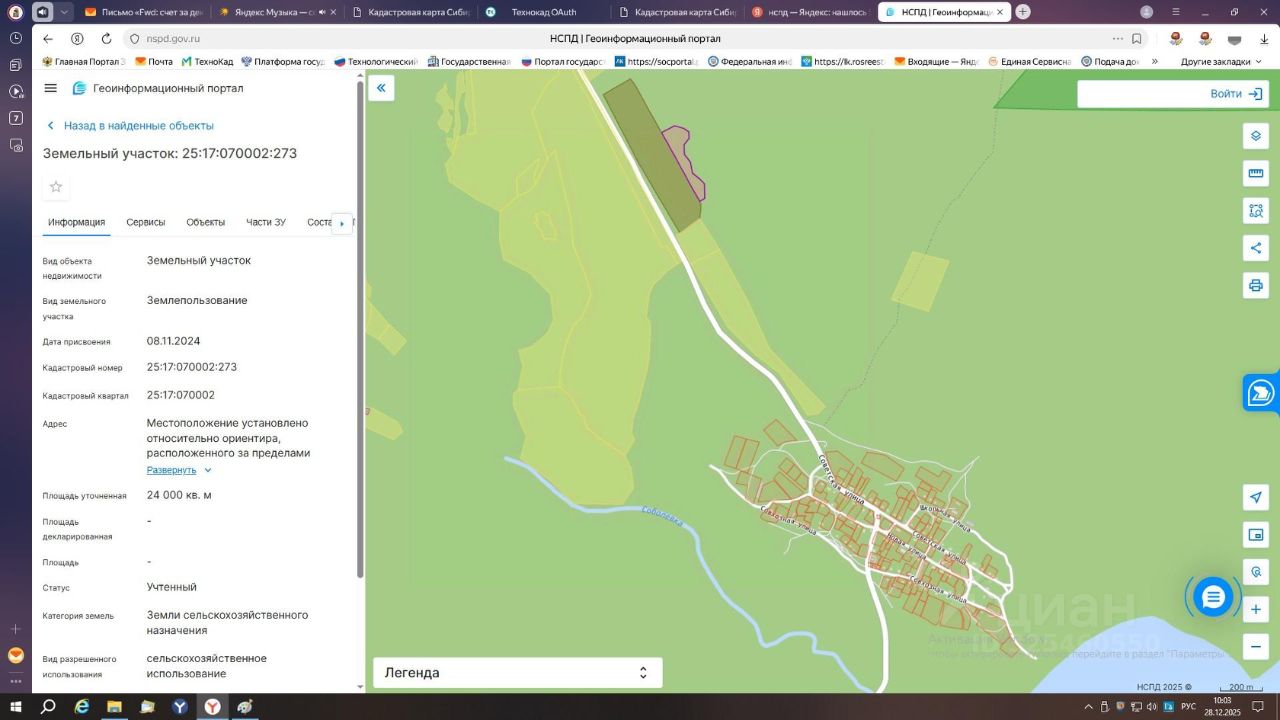
Task: Click the info panel vertical scrollbar
Action: click(x=360, y=330)
